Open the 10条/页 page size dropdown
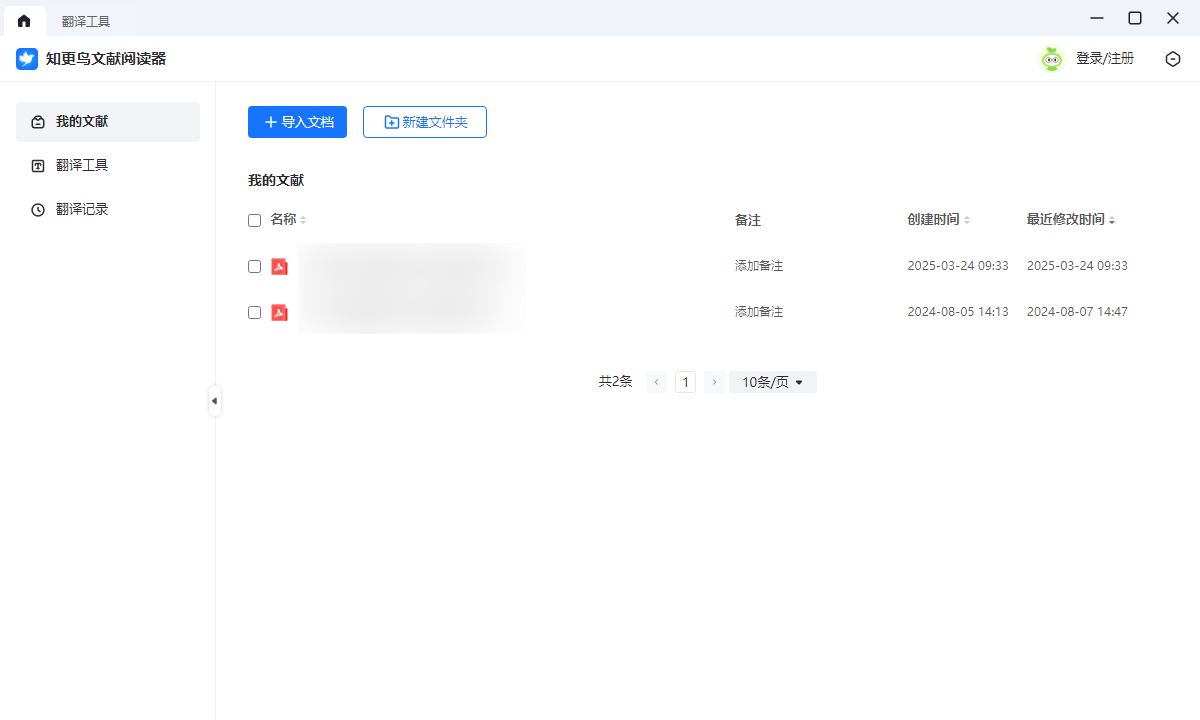The image size is (1200, 720). coord(773,382)
